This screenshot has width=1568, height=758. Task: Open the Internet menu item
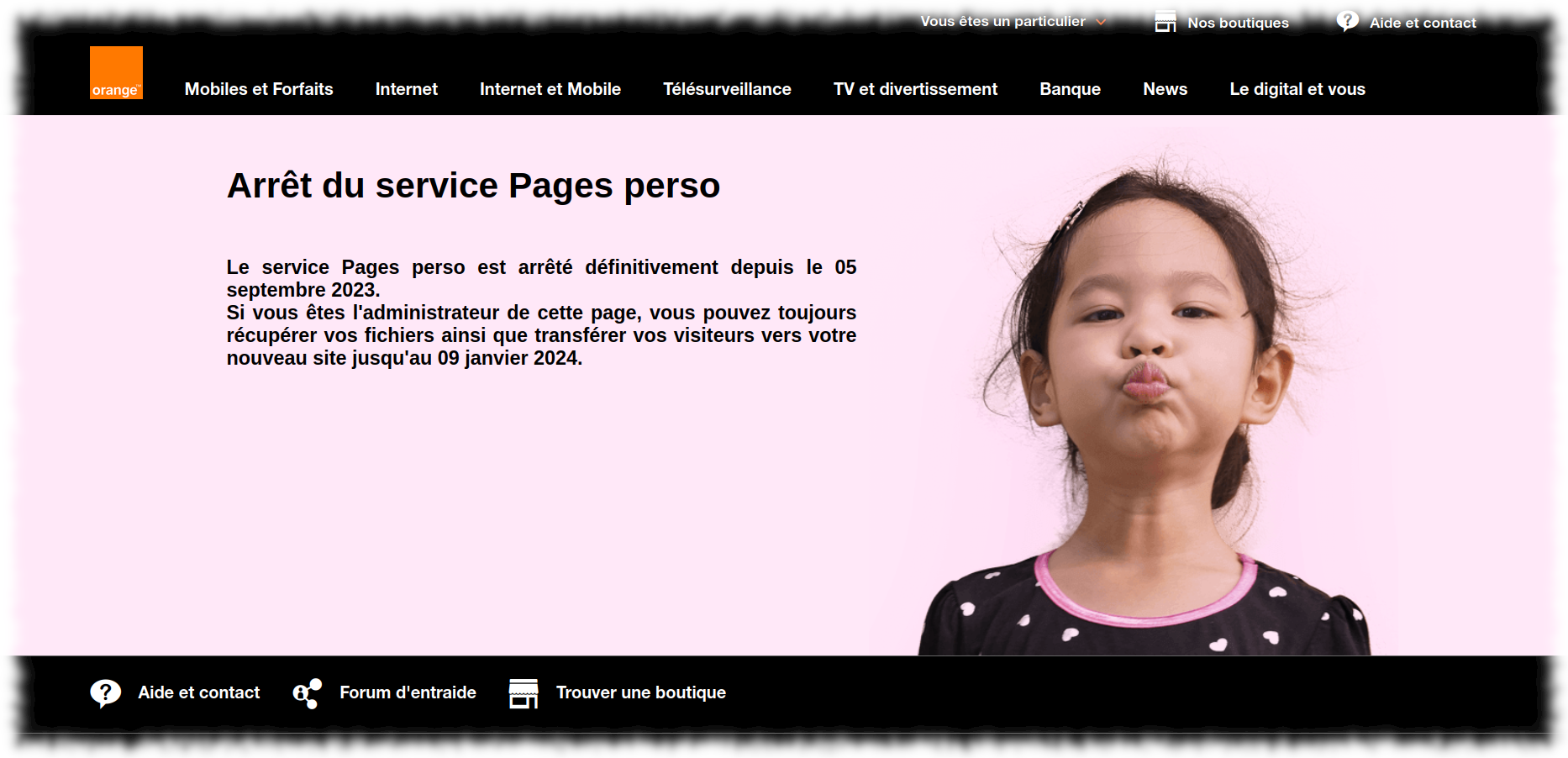point(407,89)
